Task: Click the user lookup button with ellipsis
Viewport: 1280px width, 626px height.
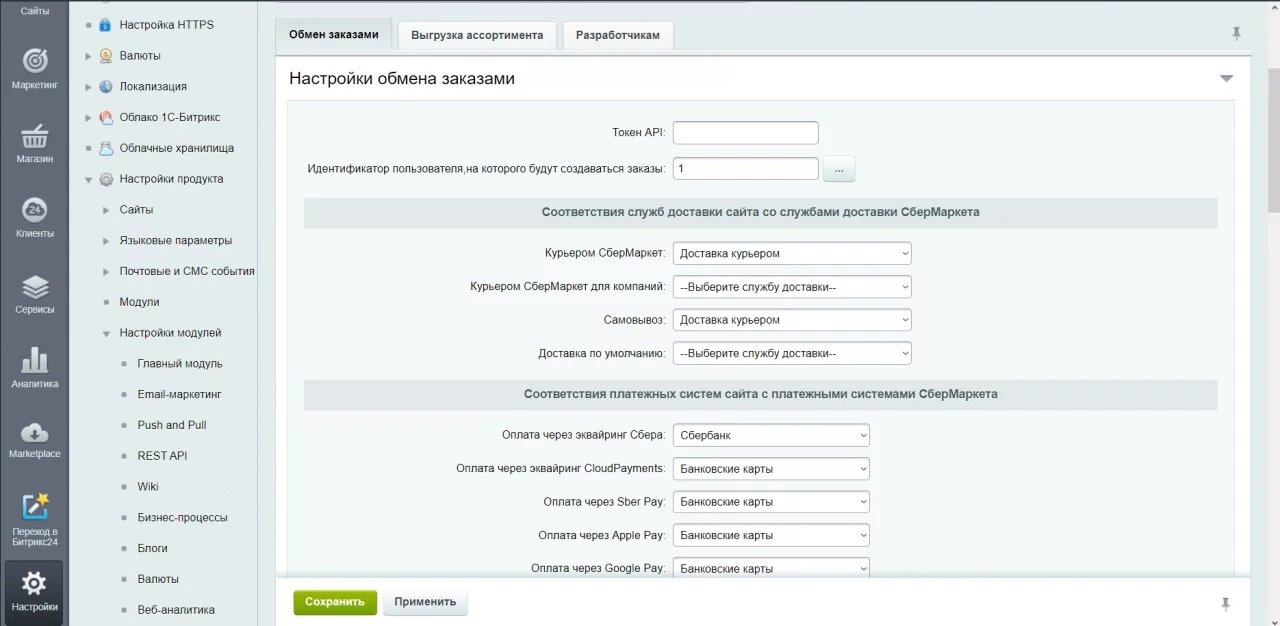Action: coord(839,170)
